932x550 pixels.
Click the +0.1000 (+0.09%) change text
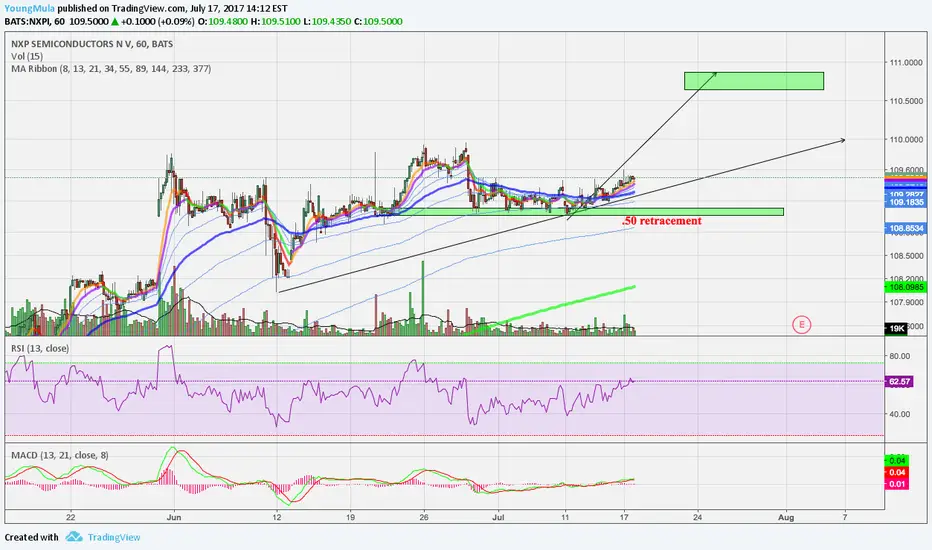158,21
